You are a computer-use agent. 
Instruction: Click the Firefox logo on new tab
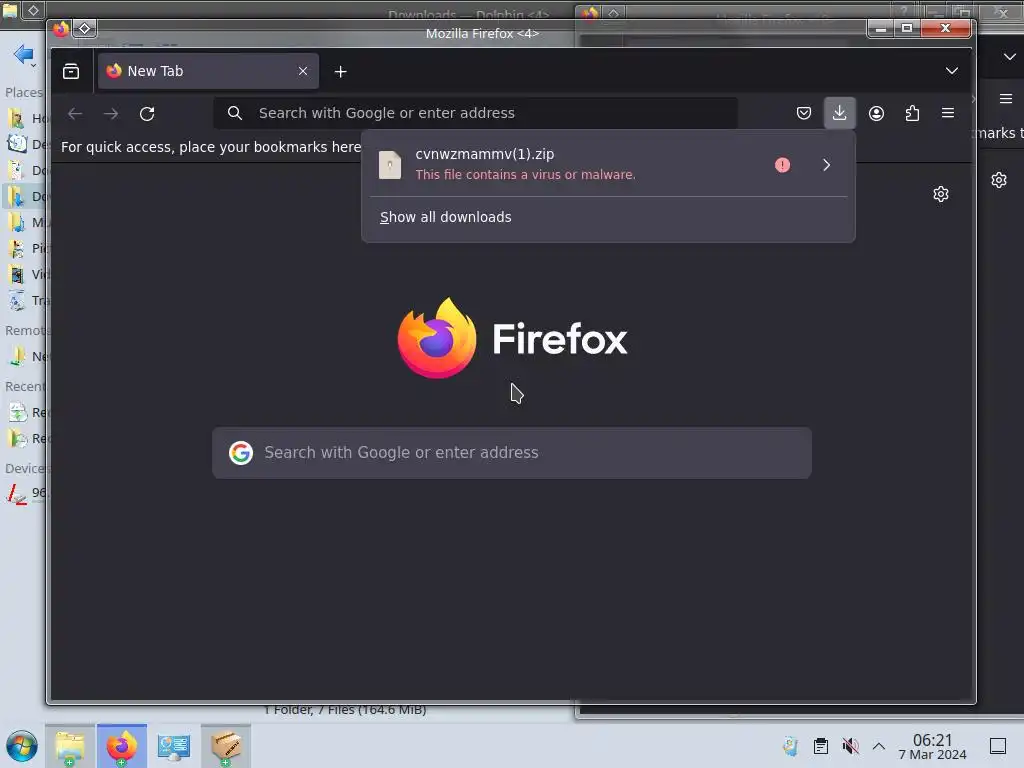[x=512, y=338]
